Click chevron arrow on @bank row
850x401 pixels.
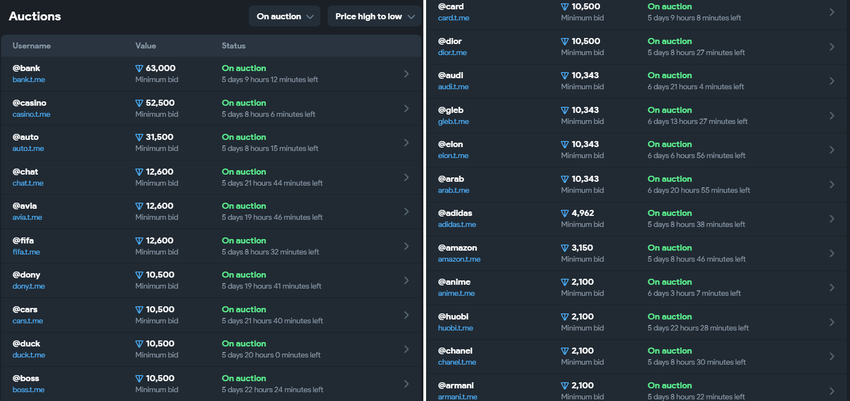click(x=406, y=74)
